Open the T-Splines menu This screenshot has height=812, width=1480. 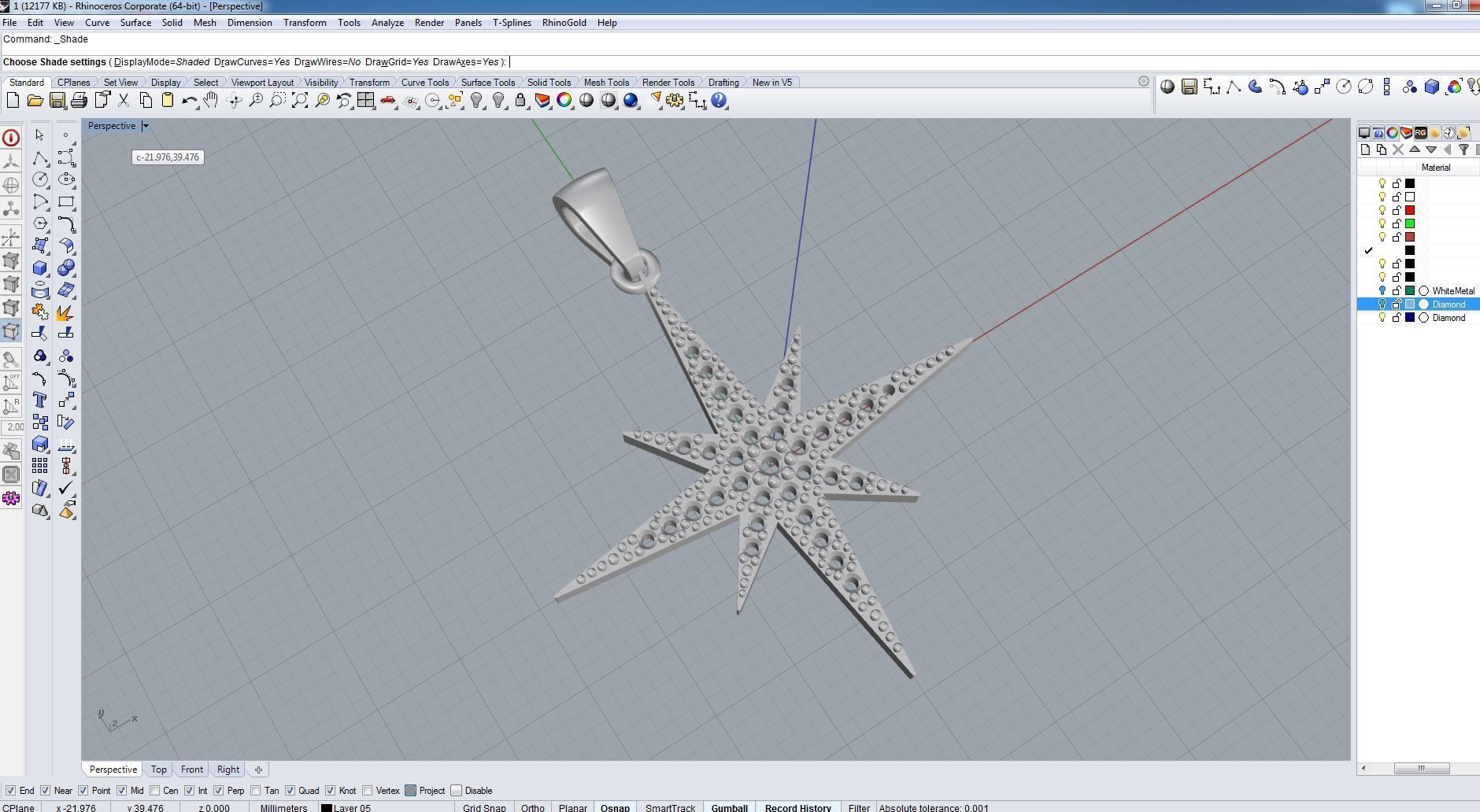[512, 23]
